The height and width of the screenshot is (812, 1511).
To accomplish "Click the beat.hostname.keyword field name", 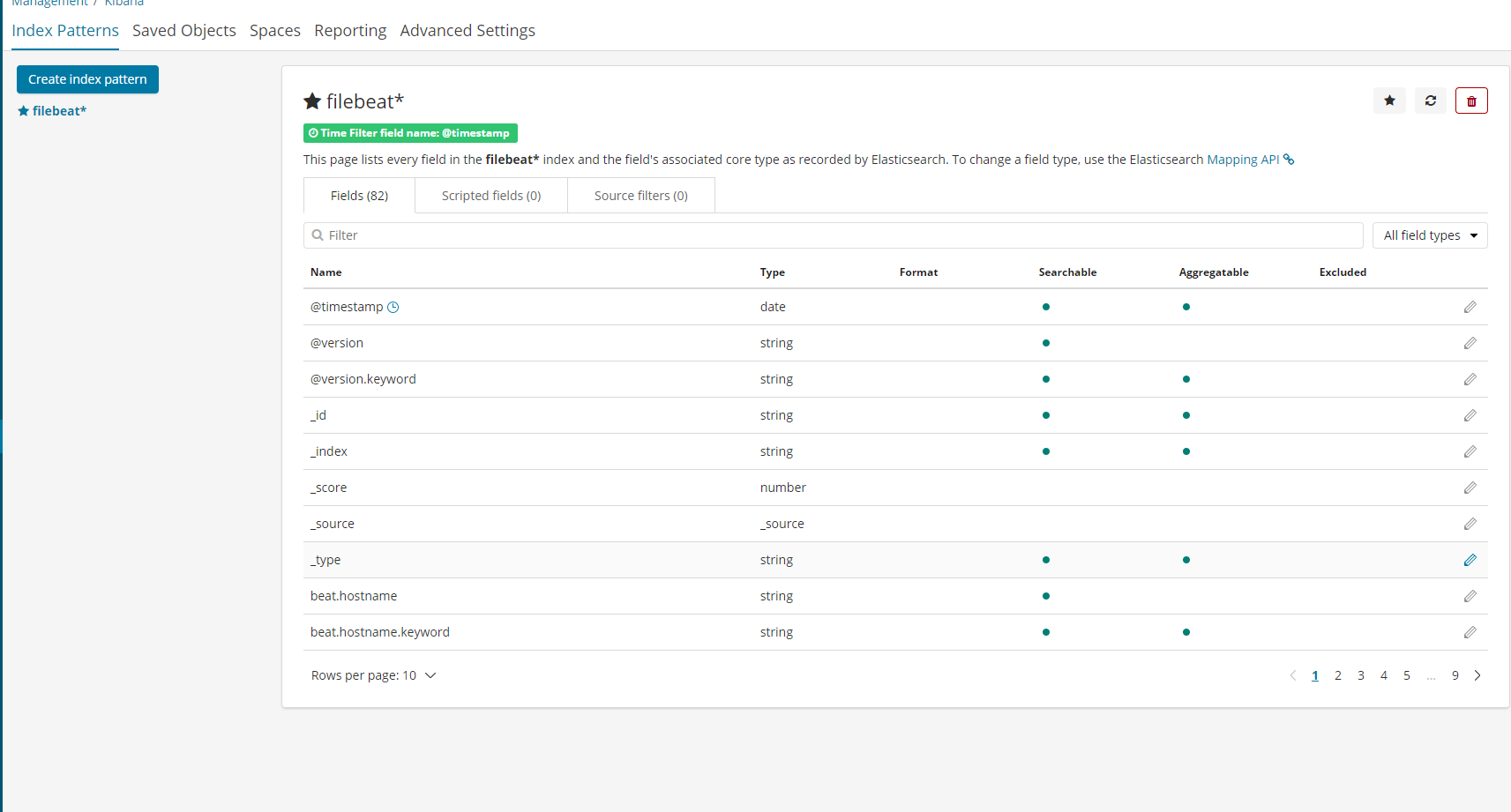I will click(380, 632).
